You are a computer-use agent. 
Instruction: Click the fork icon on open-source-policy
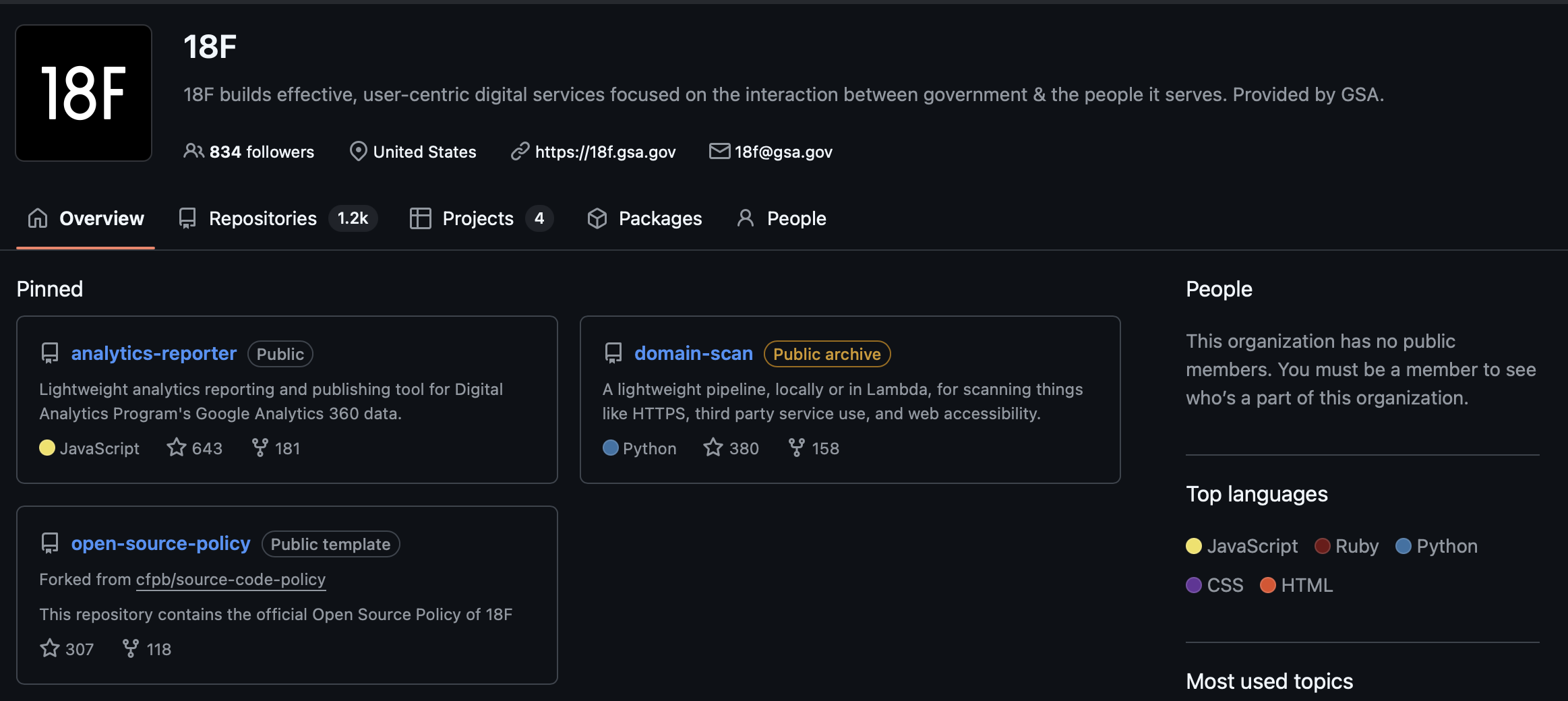point(131,648)
